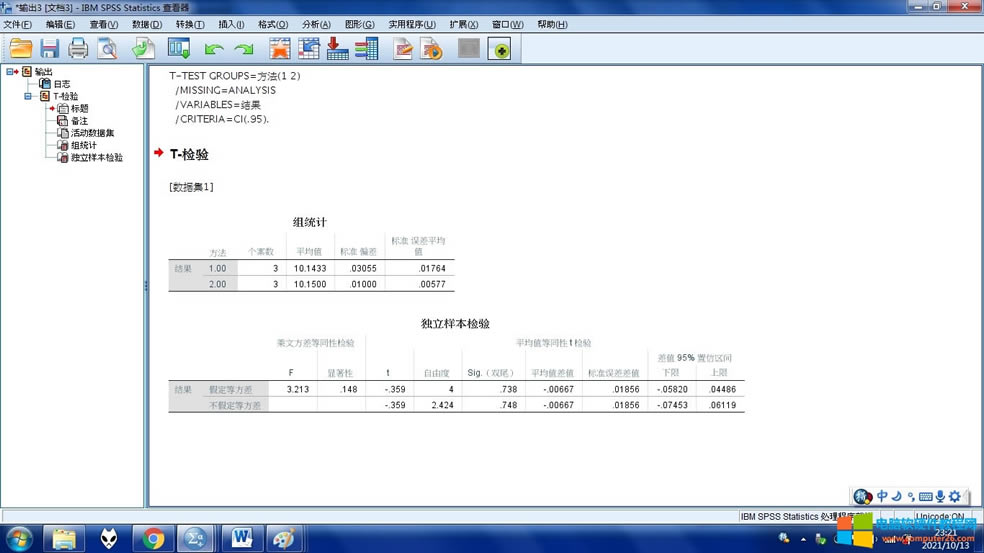Collapse the 输出 root tree node
This screenshot has height=553, width=984.
tap(11, 71)
